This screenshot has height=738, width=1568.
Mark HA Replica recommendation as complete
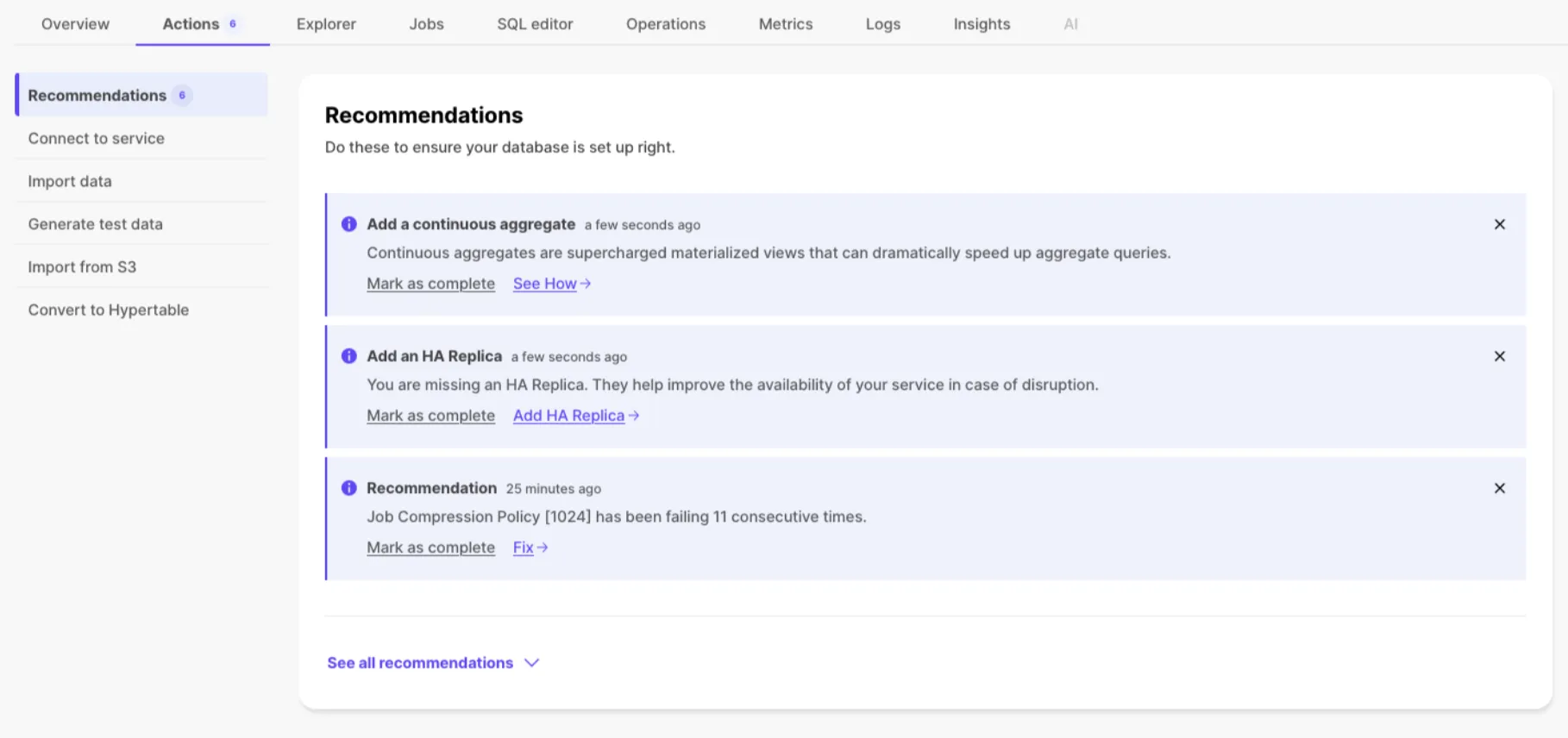430,416
